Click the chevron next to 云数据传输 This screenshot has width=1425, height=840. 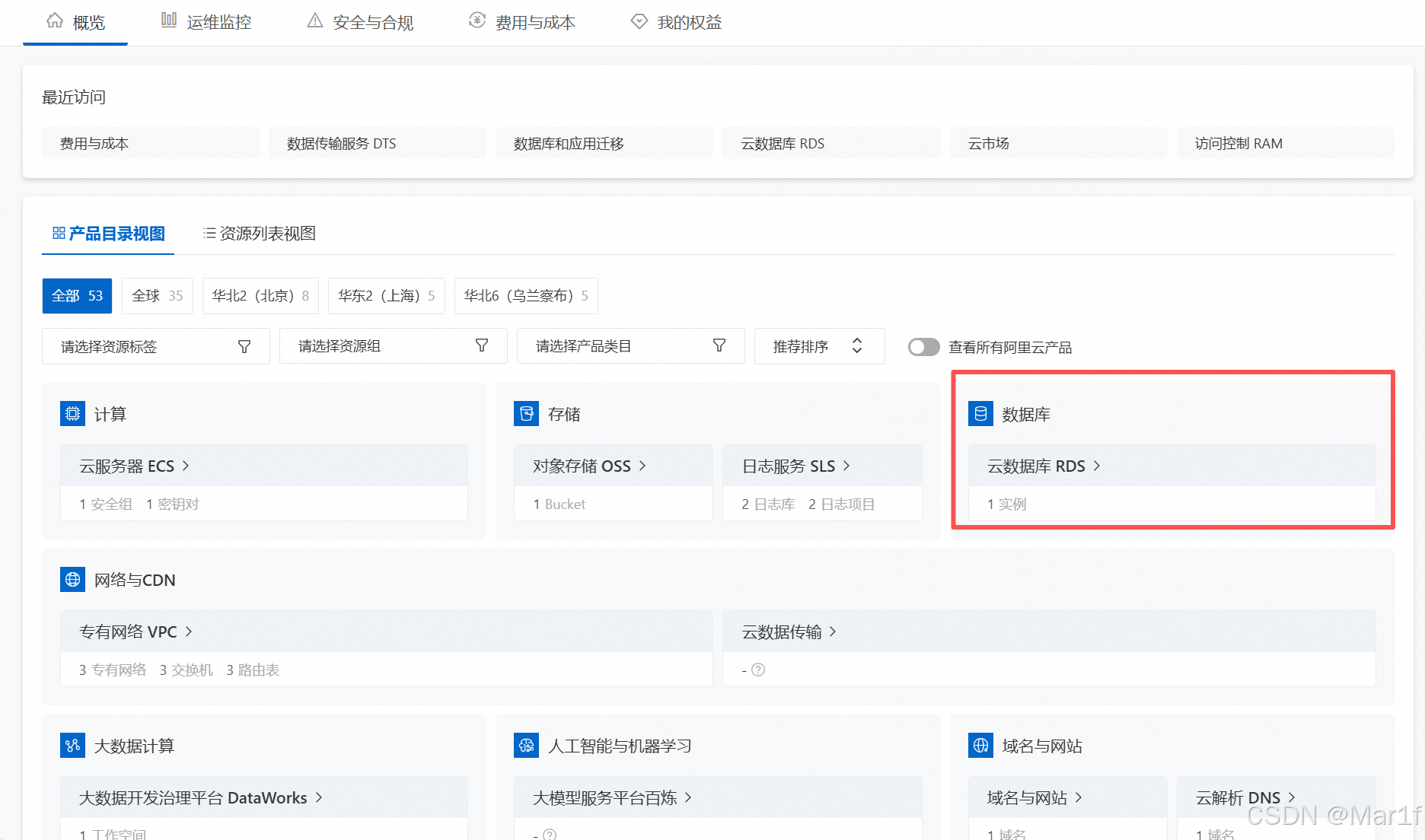(833, 632)
